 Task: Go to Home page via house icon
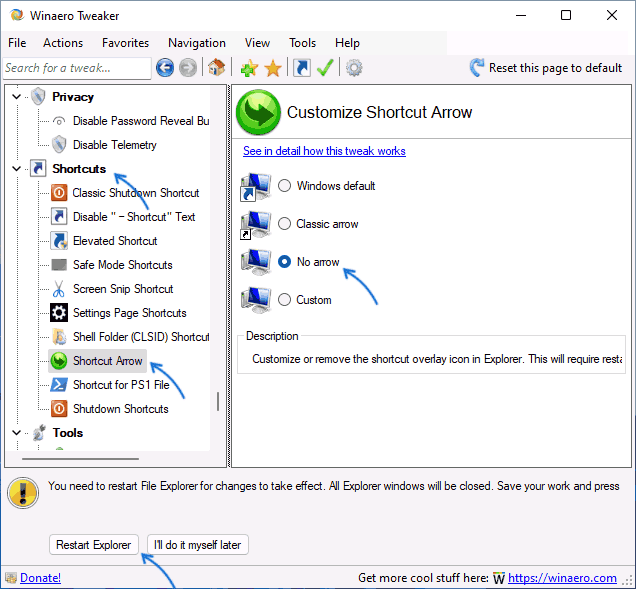(217, 67)
